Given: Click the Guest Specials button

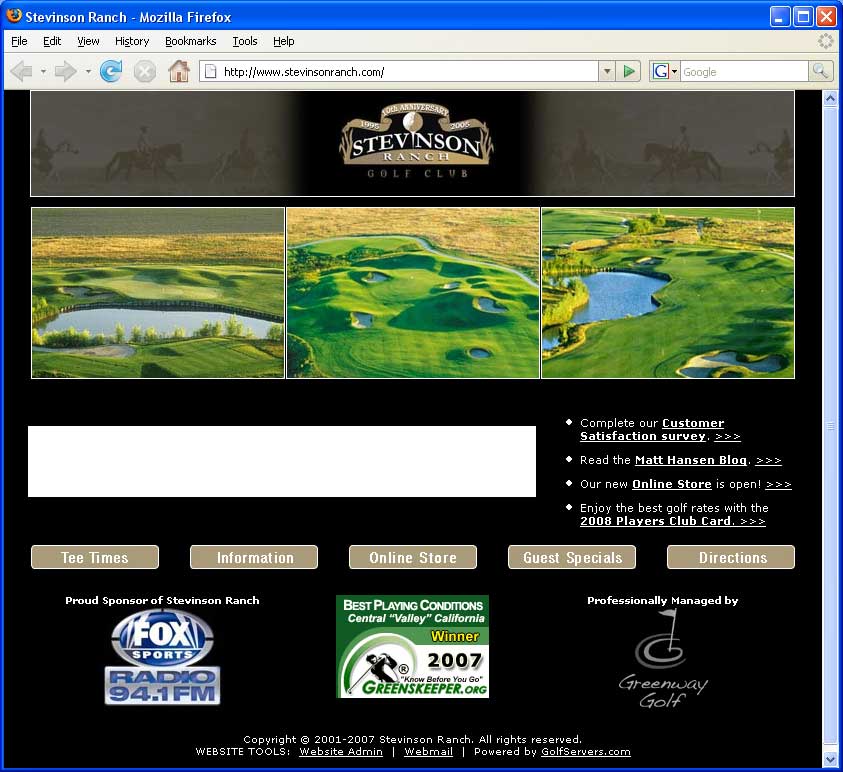Looking at the screenshot, I should [x=572, y=557].
